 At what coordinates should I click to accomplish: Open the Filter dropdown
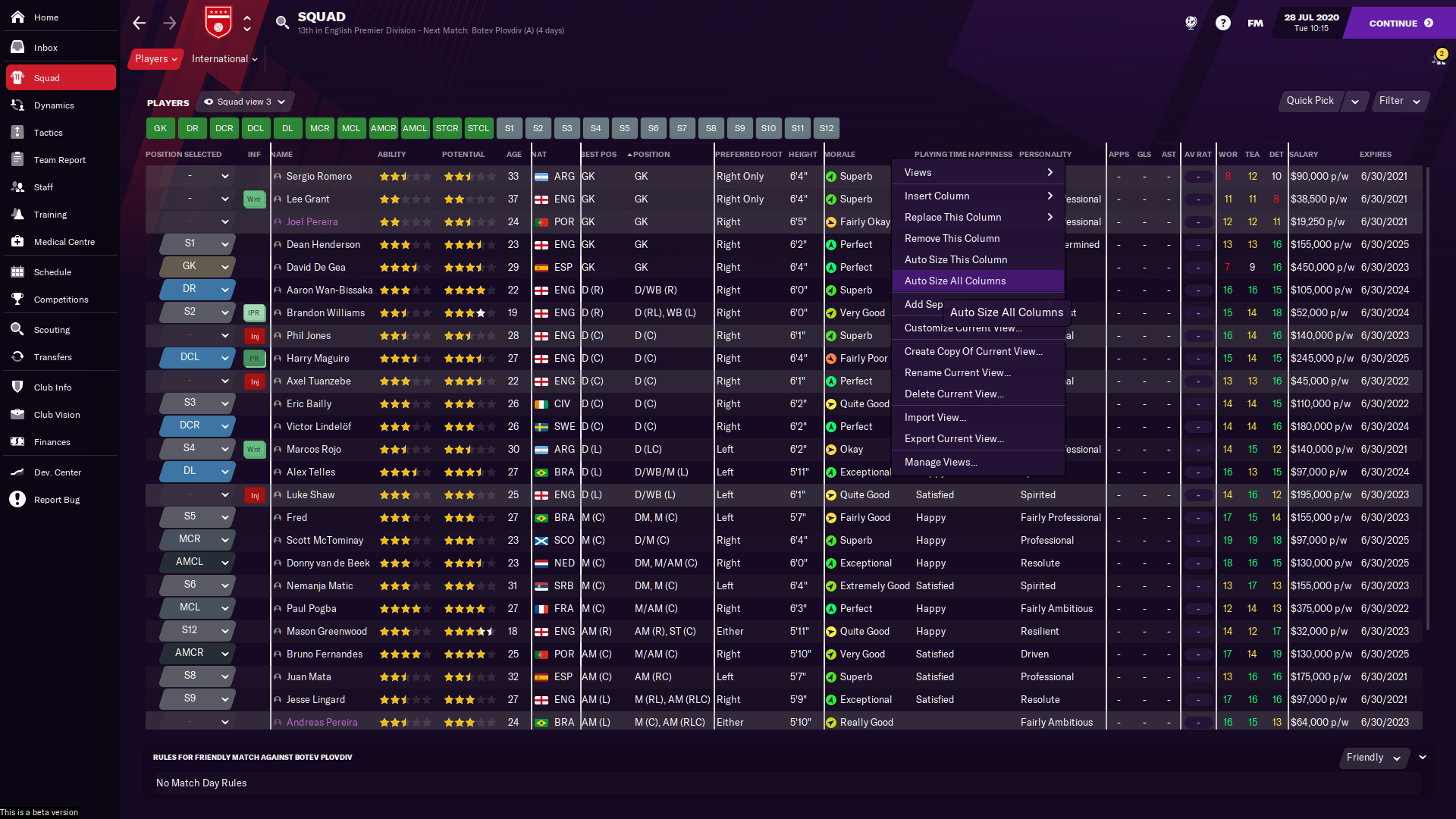point(1399,101)
